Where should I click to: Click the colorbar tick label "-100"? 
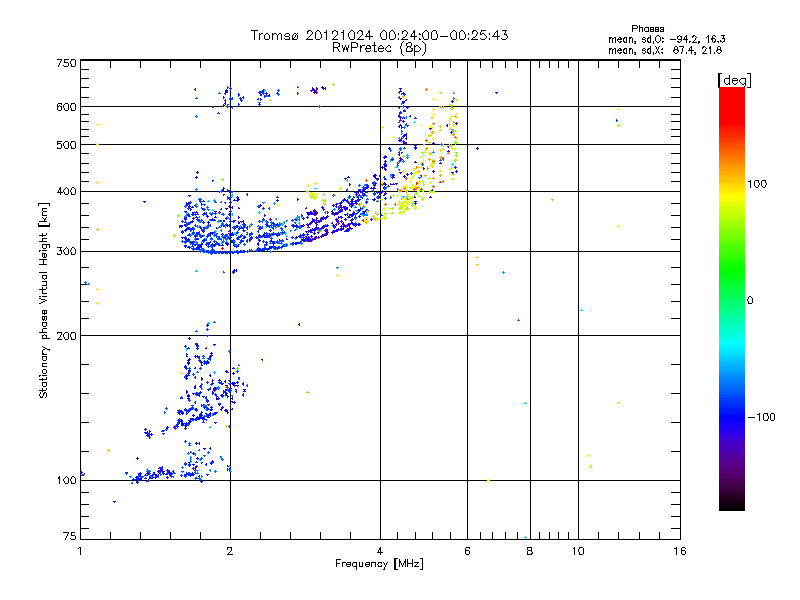point(761,417)
